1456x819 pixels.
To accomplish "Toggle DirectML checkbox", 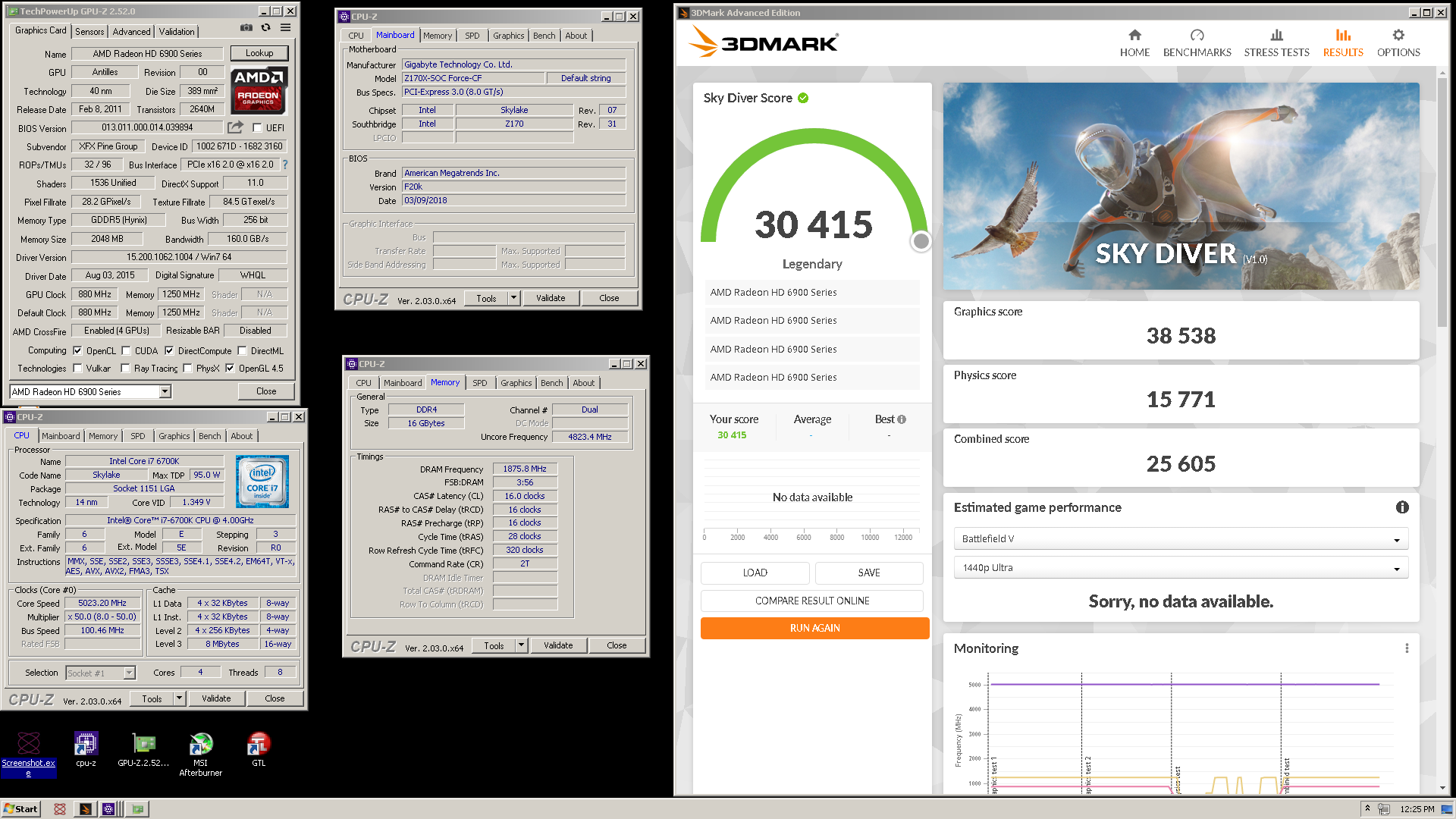I will [x=242, y=350].
